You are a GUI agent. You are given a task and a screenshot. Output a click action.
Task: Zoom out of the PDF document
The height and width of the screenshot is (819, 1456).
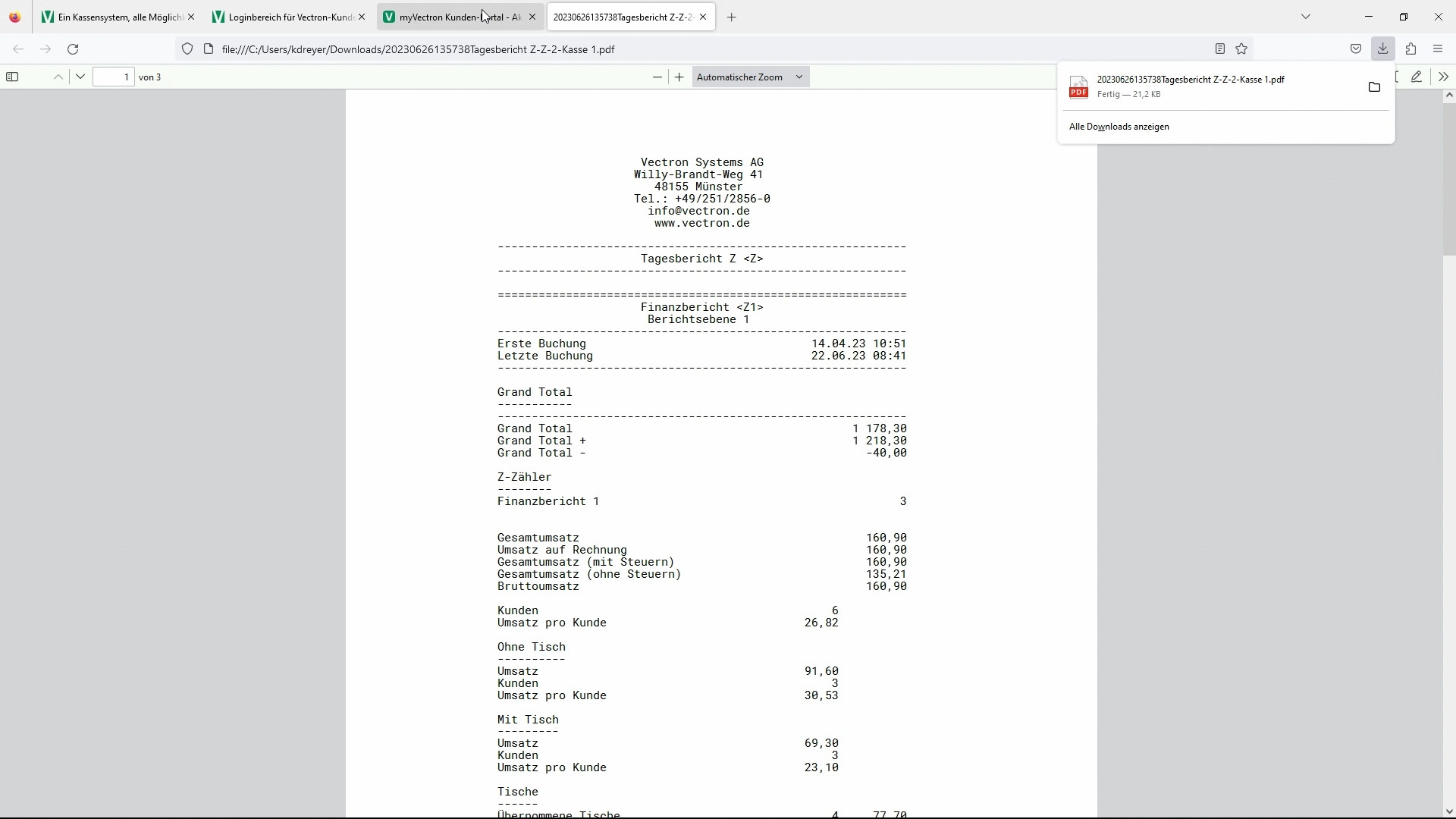(x=657, y=77)
